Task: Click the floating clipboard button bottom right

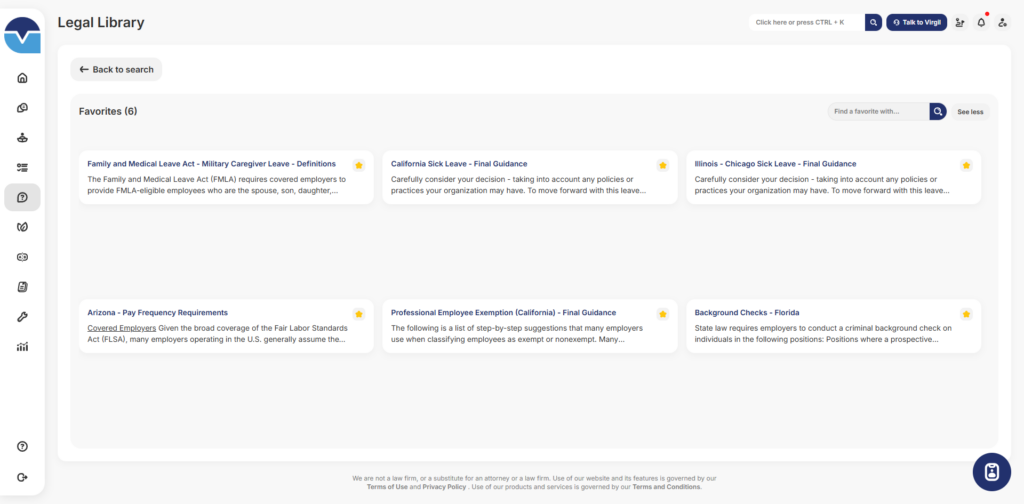Action: pos(991,472)
